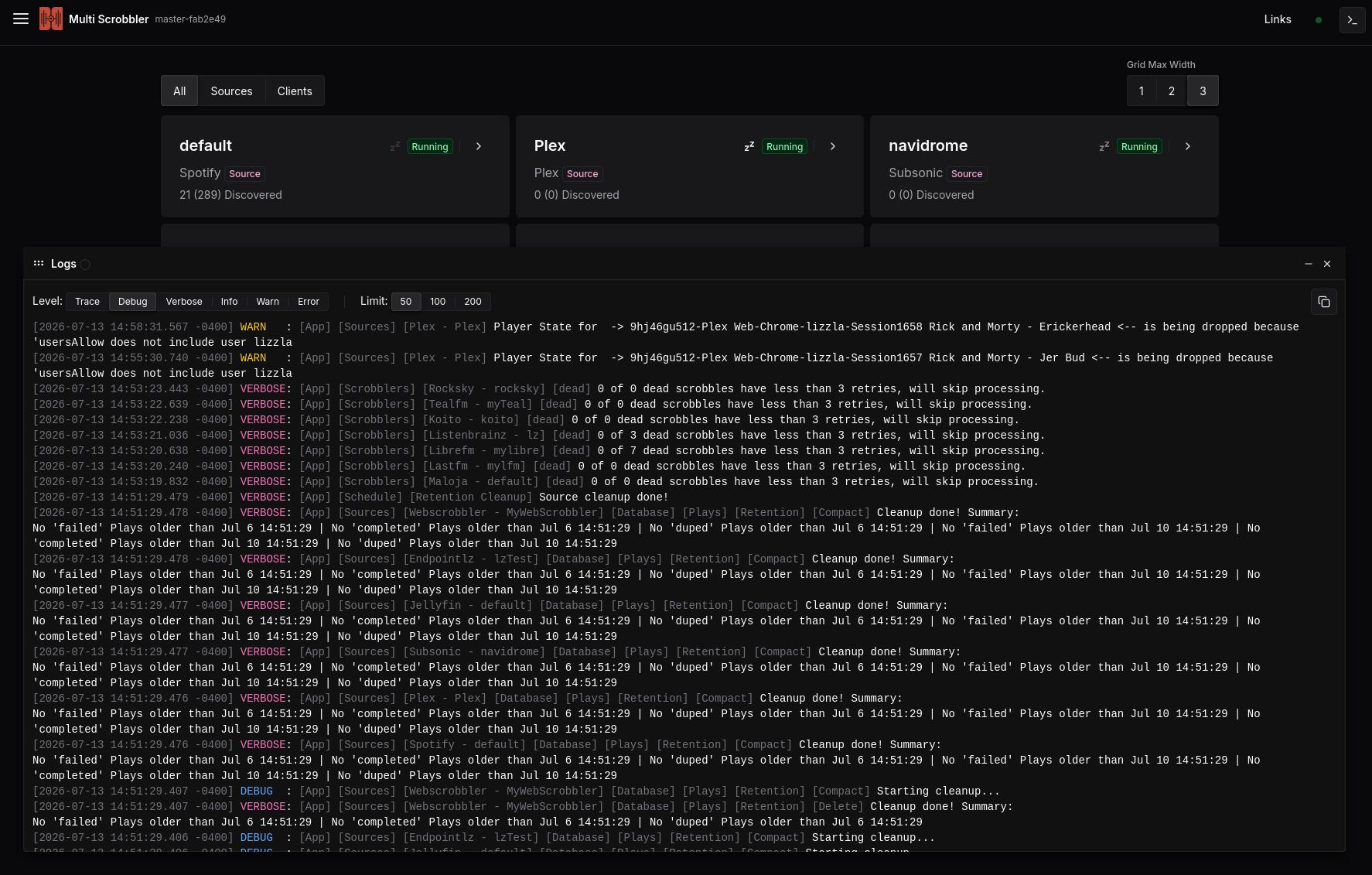
Task: Click the Source badge next to Spotify
Action: tap(244, 174)
